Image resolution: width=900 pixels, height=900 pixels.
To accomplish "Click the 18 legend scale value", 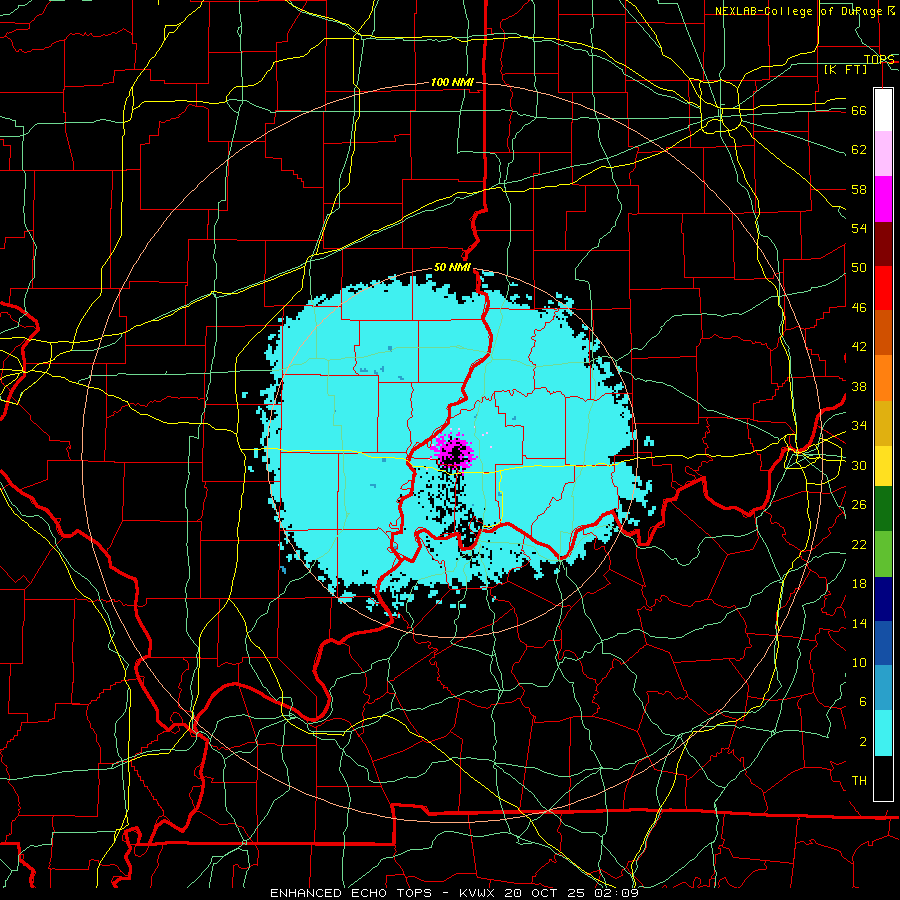I will (859, 584).
